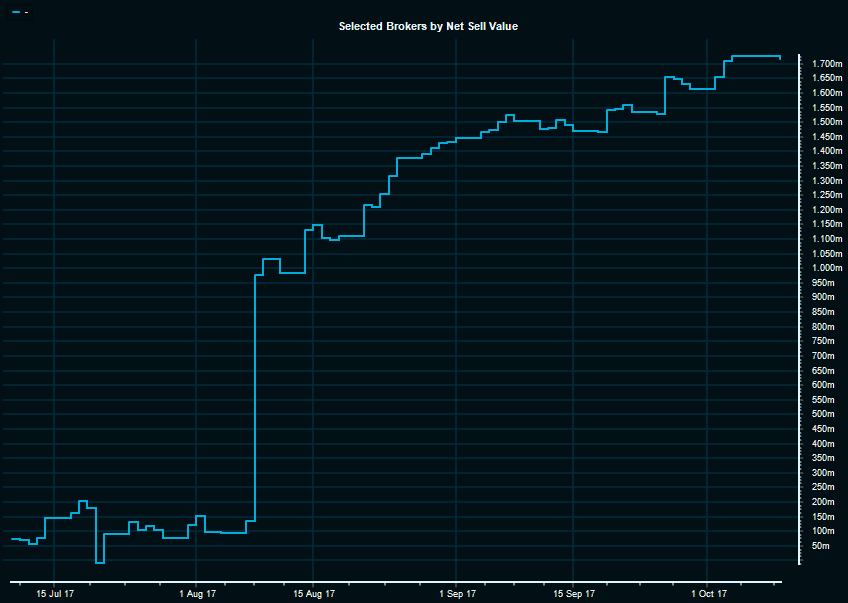Click the blue legend line swatch
The width and height of the screenshot is (848, 603).
tap(15, 12)
